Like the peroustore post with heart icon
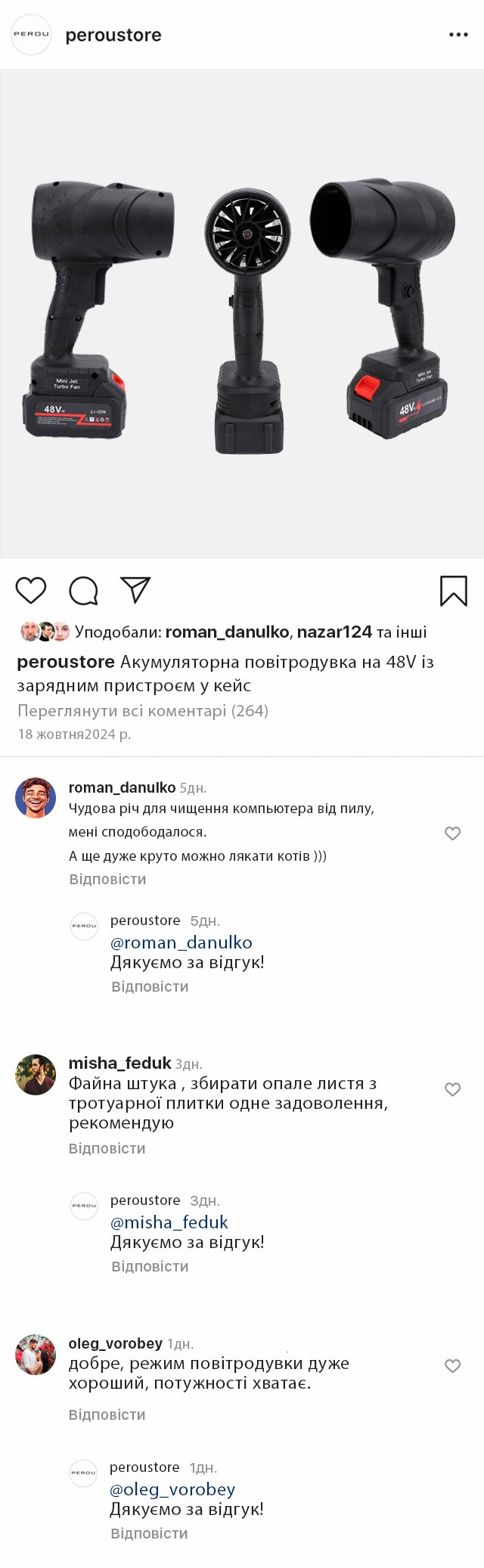The height and width of the screenshot is (1568, 484). pyautogui.click(x=31, y=590)
